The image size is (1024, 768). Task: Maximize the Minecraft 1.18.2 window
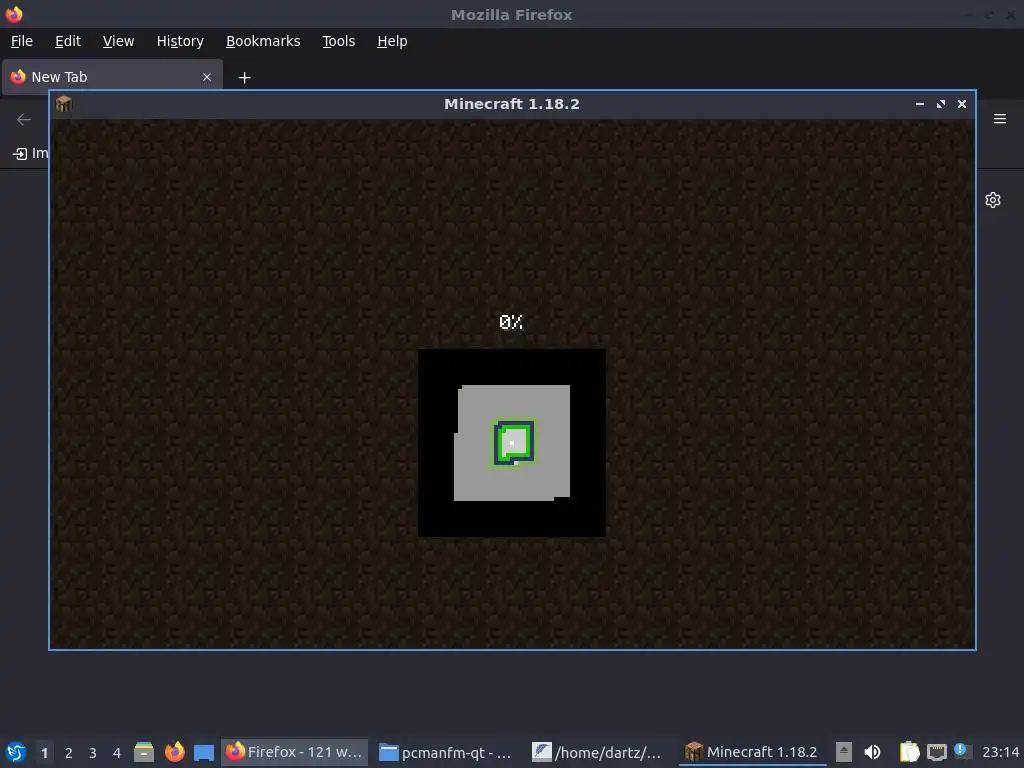click(940, 104)
